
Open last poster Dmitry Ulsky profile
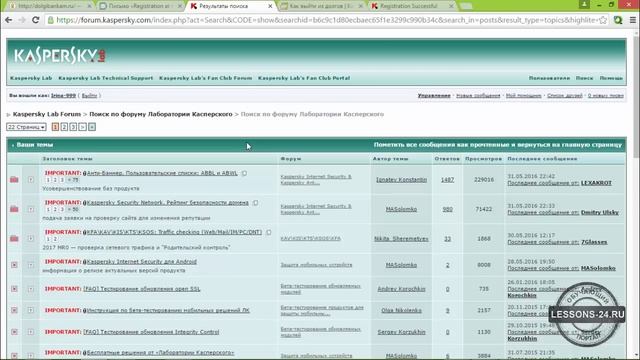tap(600, 213)
